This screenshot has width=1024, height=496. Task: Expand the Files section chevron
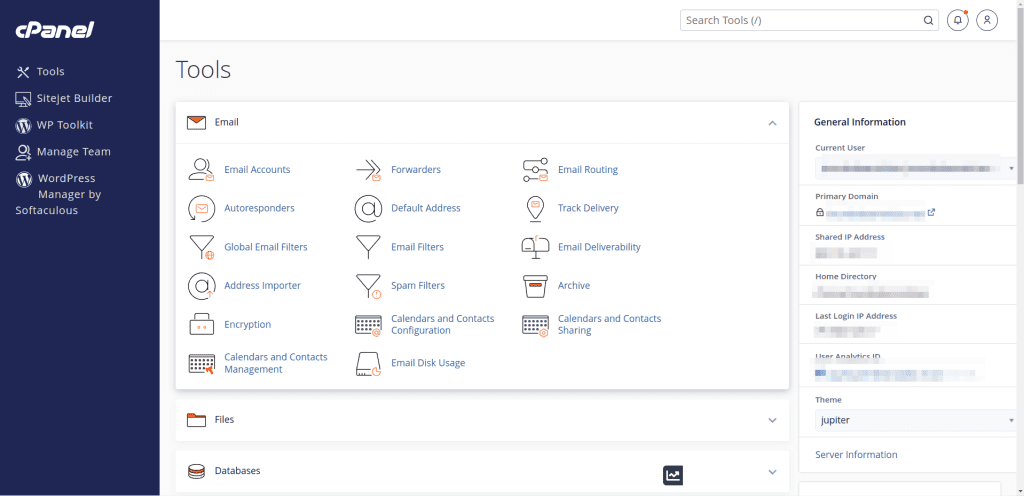[773, 420]
